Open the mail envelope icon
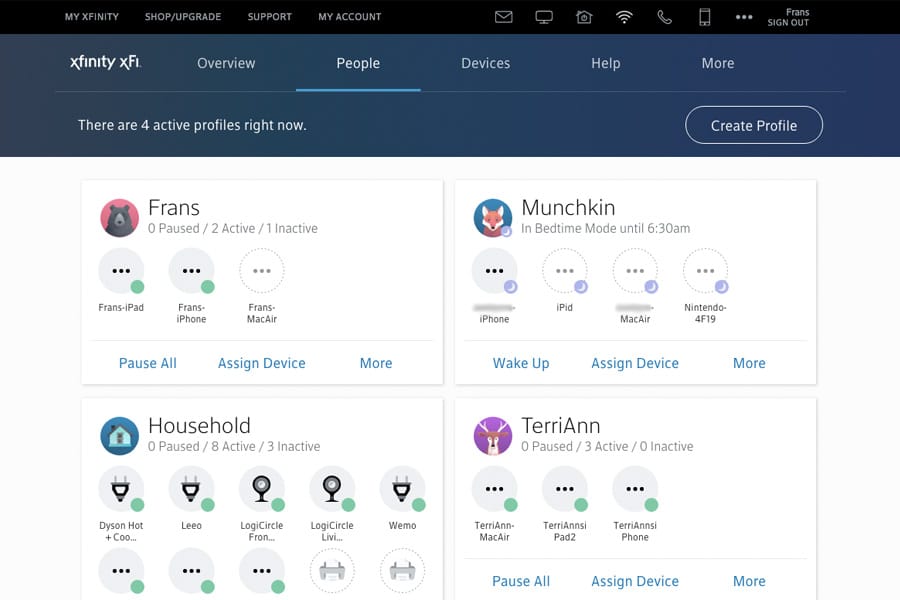The image size is (900, 600). coord(503,17)
